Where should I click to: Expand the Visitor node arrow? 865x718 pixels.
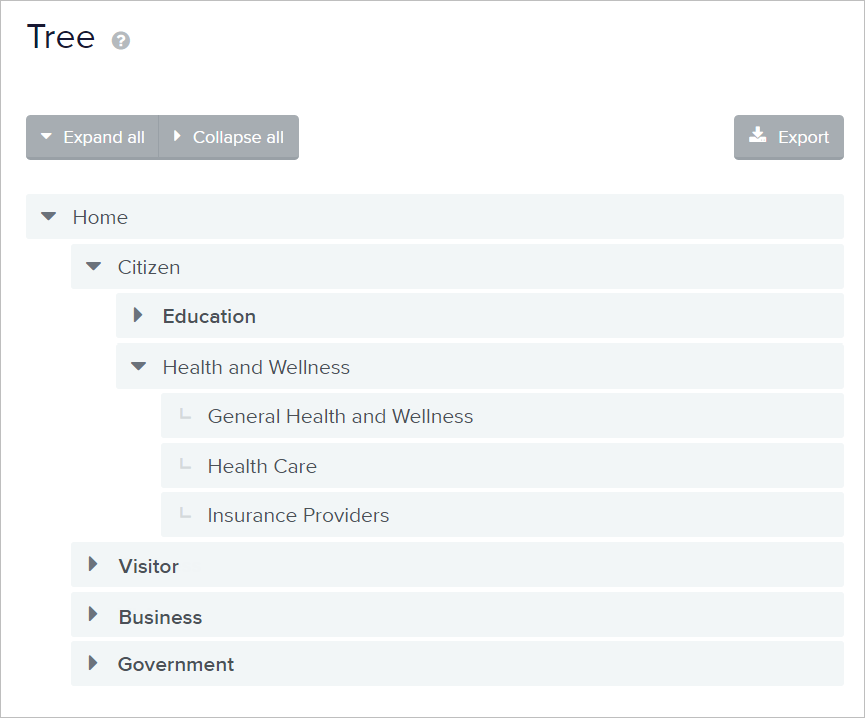(x=93, y=564)
